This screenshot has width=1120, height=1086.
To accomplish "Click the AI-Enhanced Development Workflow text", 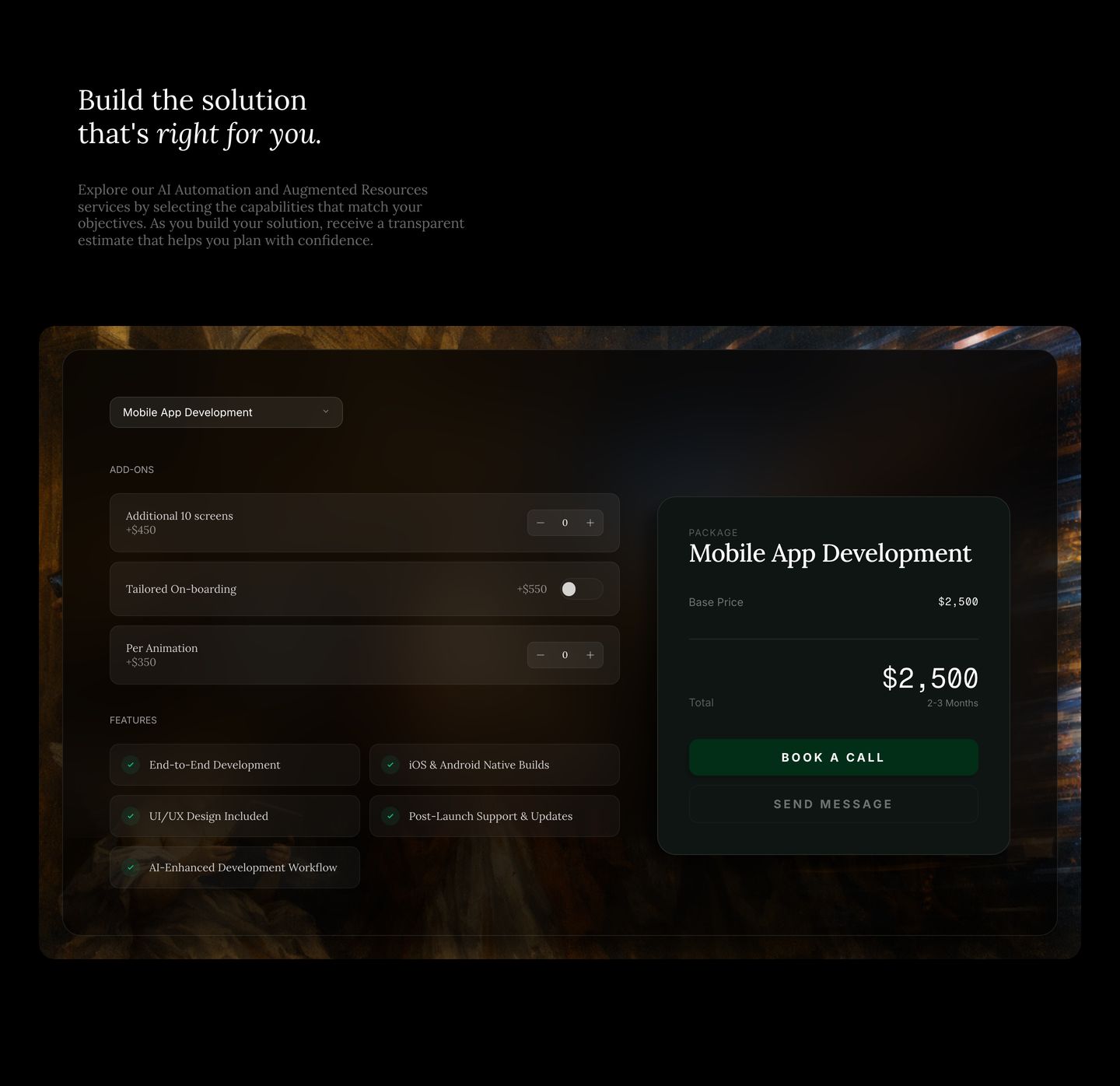I will pos(243,867).
